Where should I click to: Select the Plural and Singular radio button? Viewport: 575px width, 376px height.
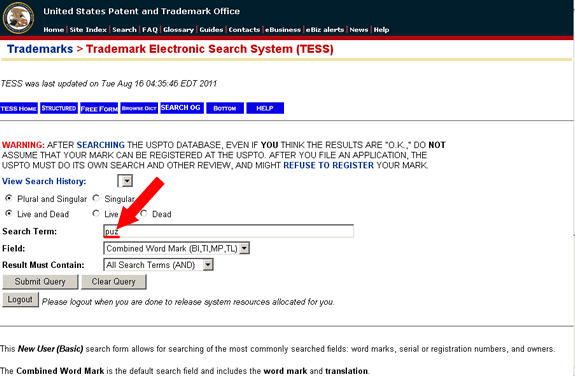point(9,198)
